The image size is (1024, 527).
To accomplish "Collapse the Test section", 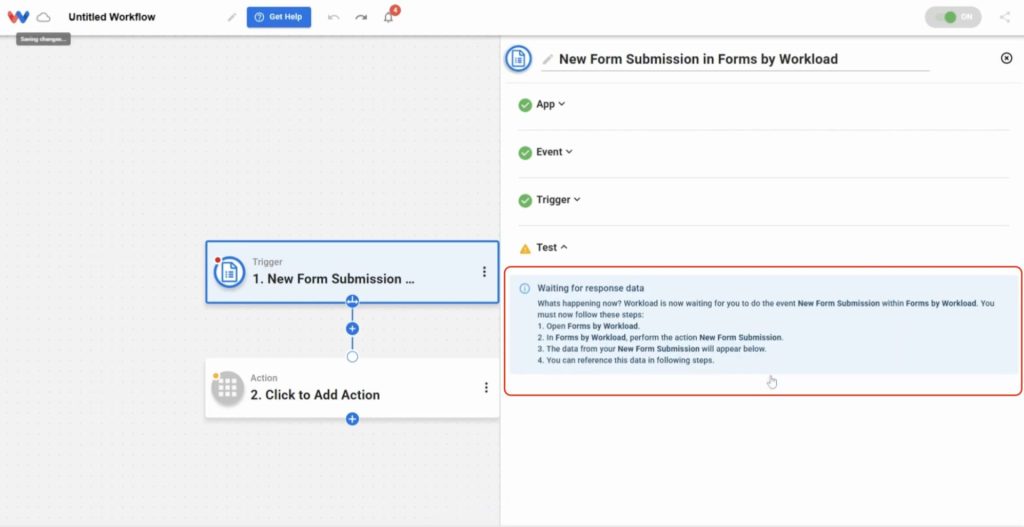I will 552,248.
